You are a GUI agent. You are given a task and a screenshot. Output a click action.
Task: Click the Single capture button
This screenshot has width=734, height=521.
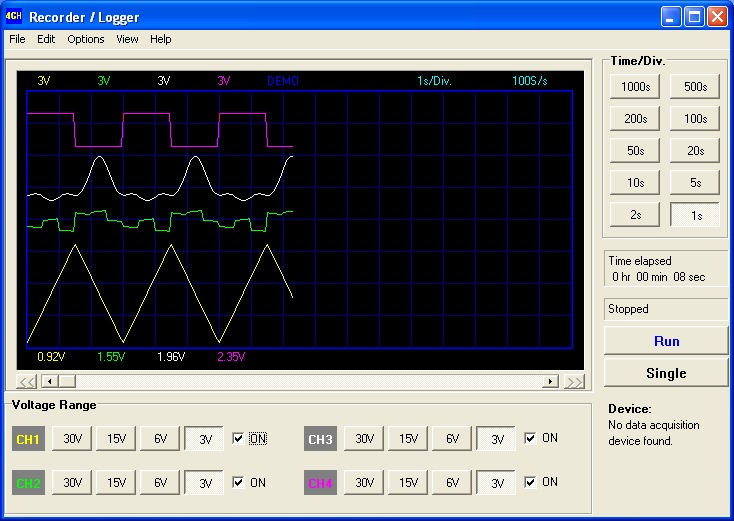coord(666,373)
